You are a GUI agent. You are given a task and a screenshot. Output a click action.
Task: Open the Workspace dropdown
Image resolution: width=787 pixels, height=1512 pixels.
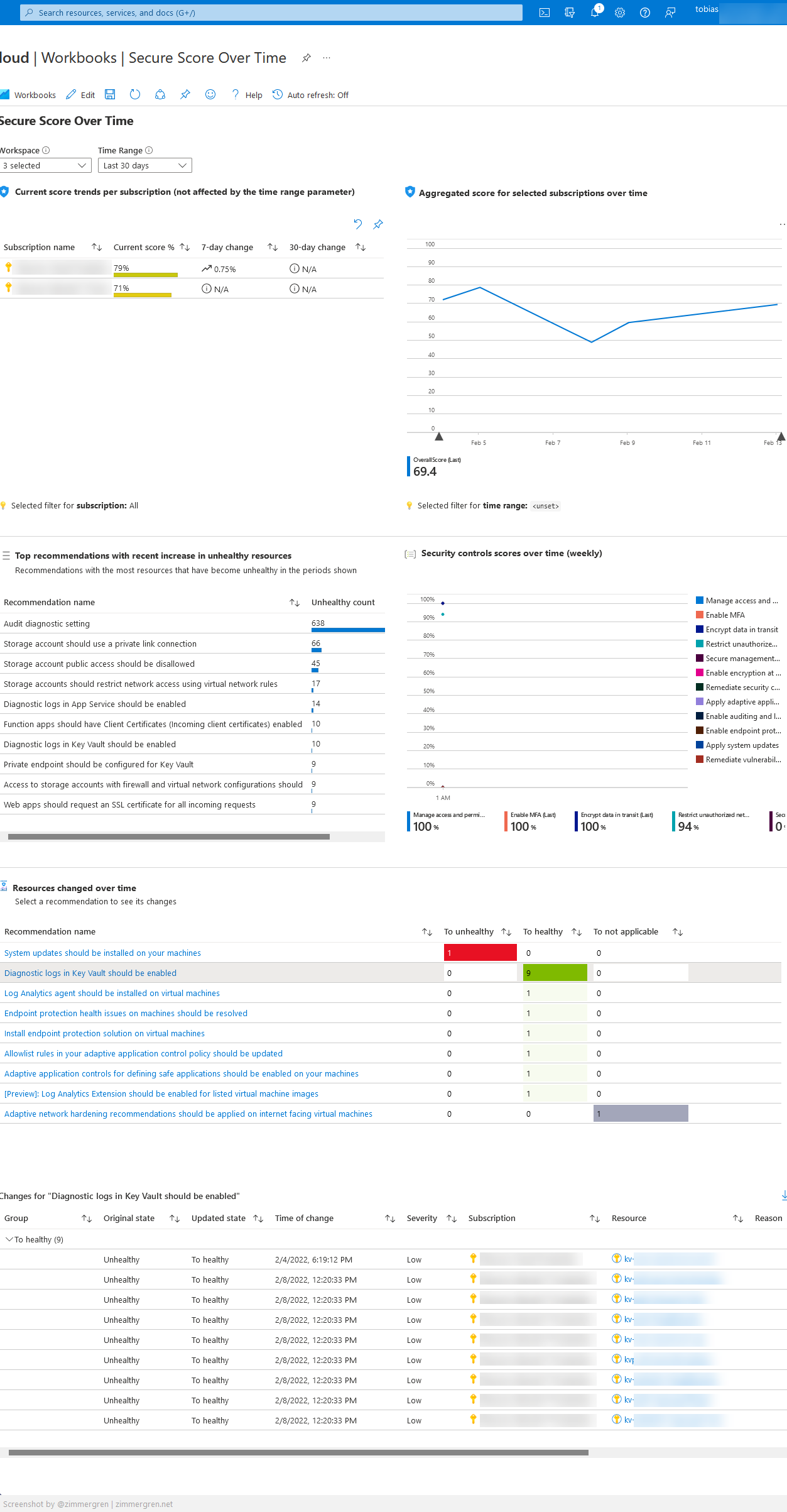(x=45, y=165)
